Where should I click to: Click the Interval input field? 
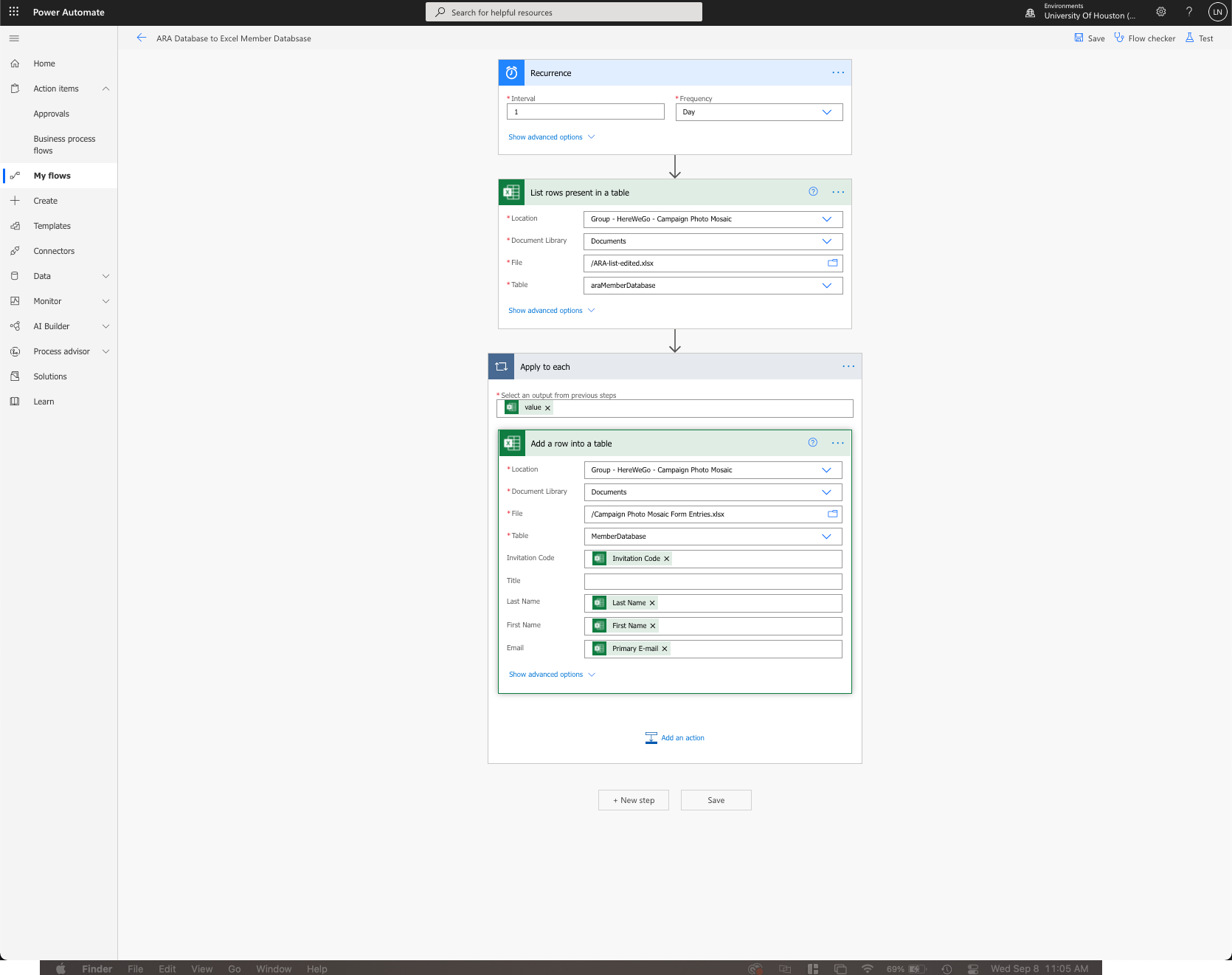point(585,111)
